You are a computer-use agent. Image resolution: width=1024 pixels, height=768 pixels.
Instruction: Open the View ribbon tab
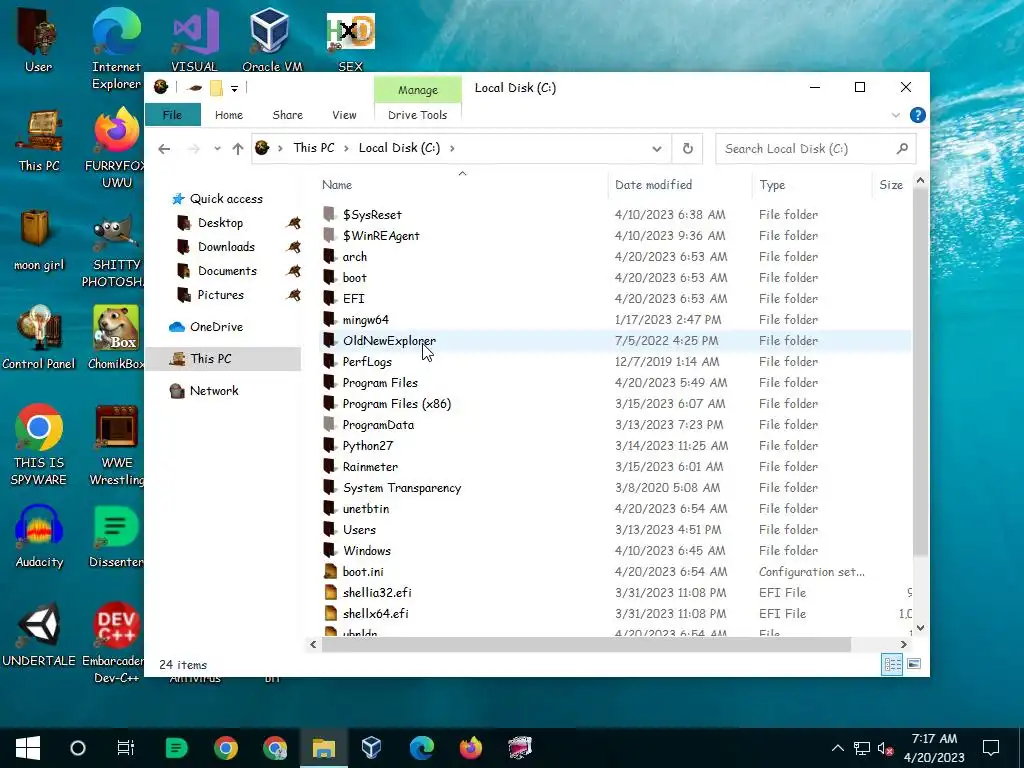tap(344, 115)
